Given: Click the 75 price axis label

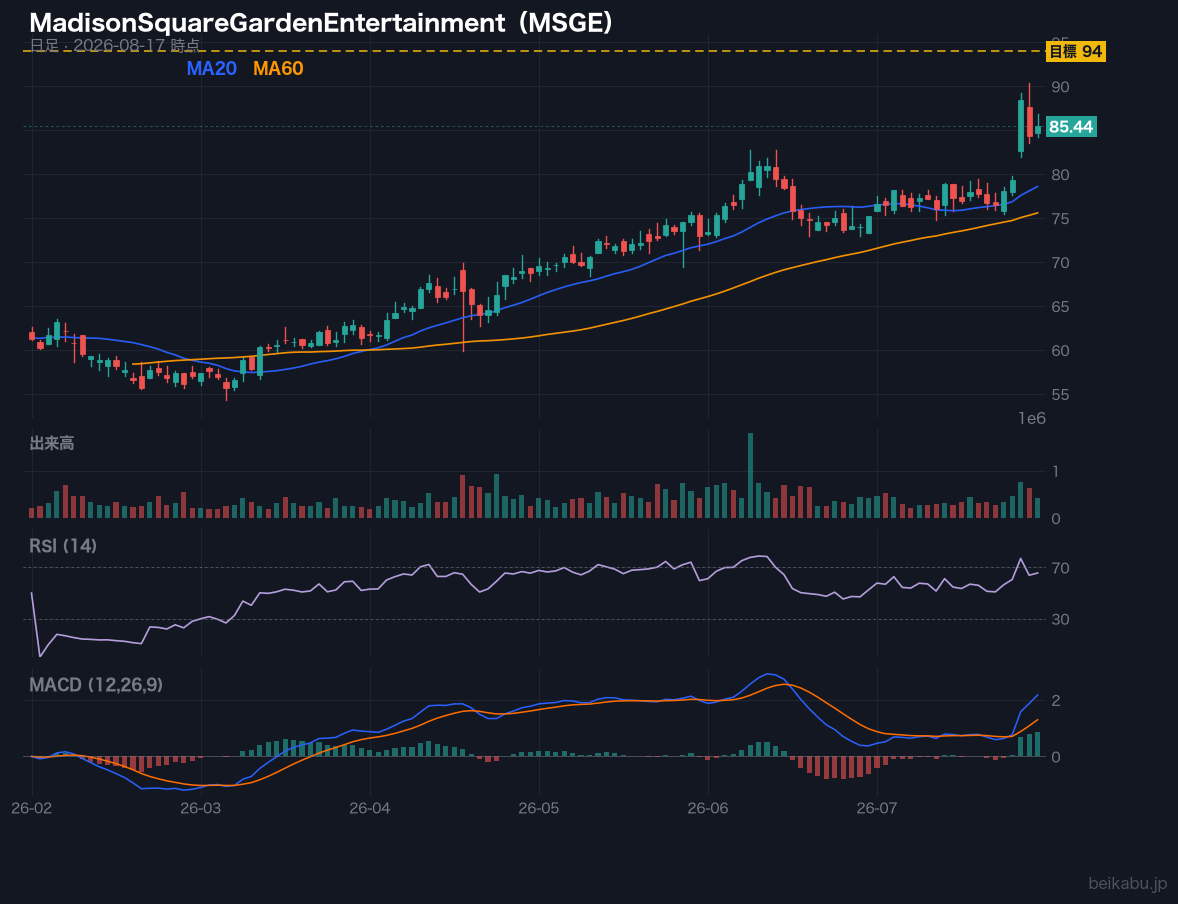Looking at the screenshot, I should 1060,219.
